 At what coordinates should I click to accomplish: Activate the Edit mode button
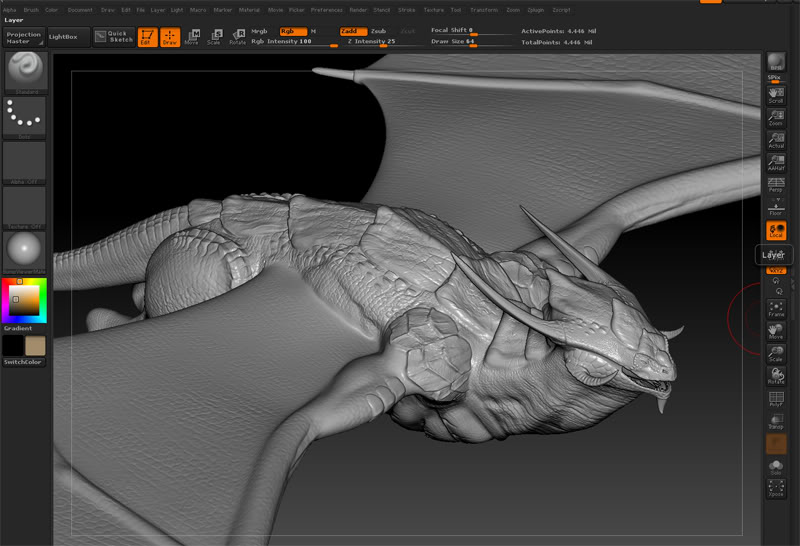(x=147, y=37)
